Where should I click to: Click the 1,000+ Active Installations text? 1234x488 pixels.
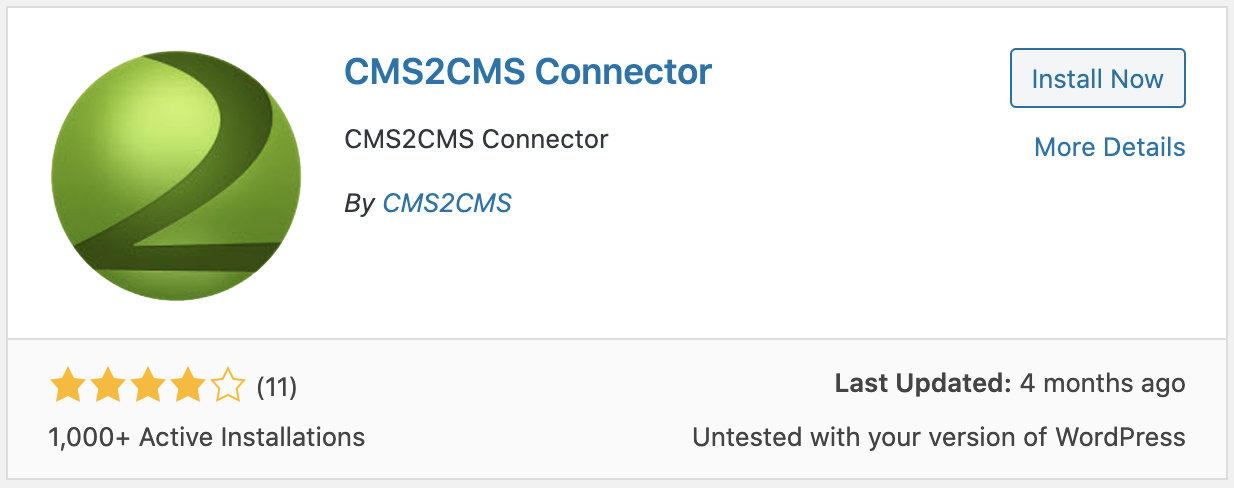pos(206,437)
